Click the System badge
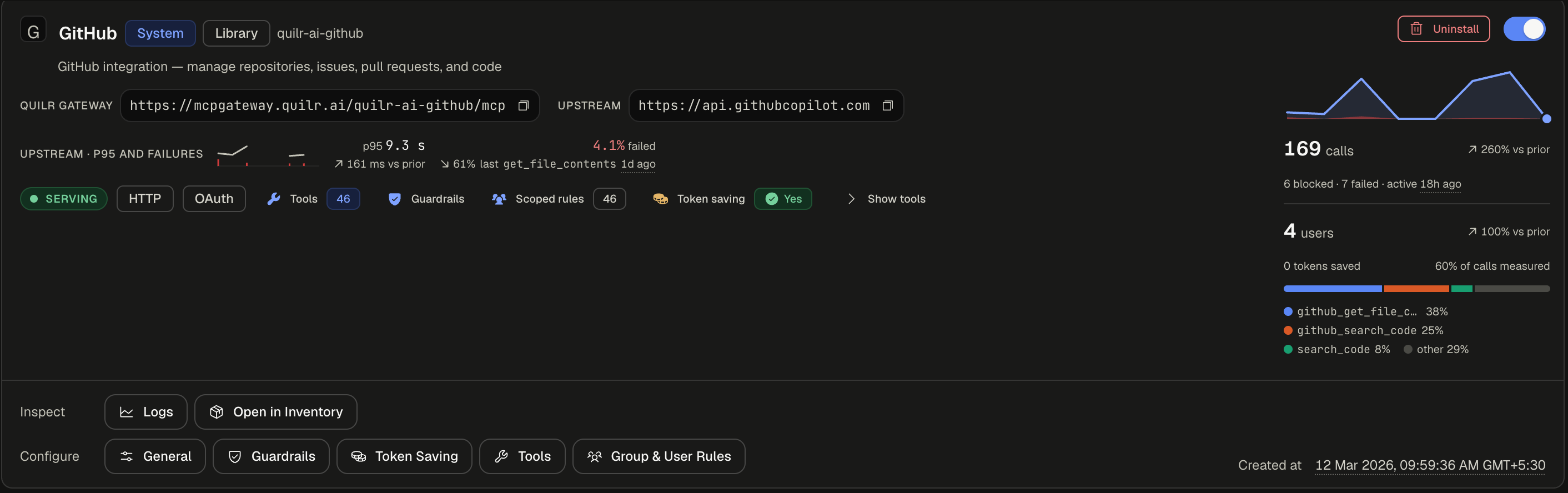 click(160, 33)
